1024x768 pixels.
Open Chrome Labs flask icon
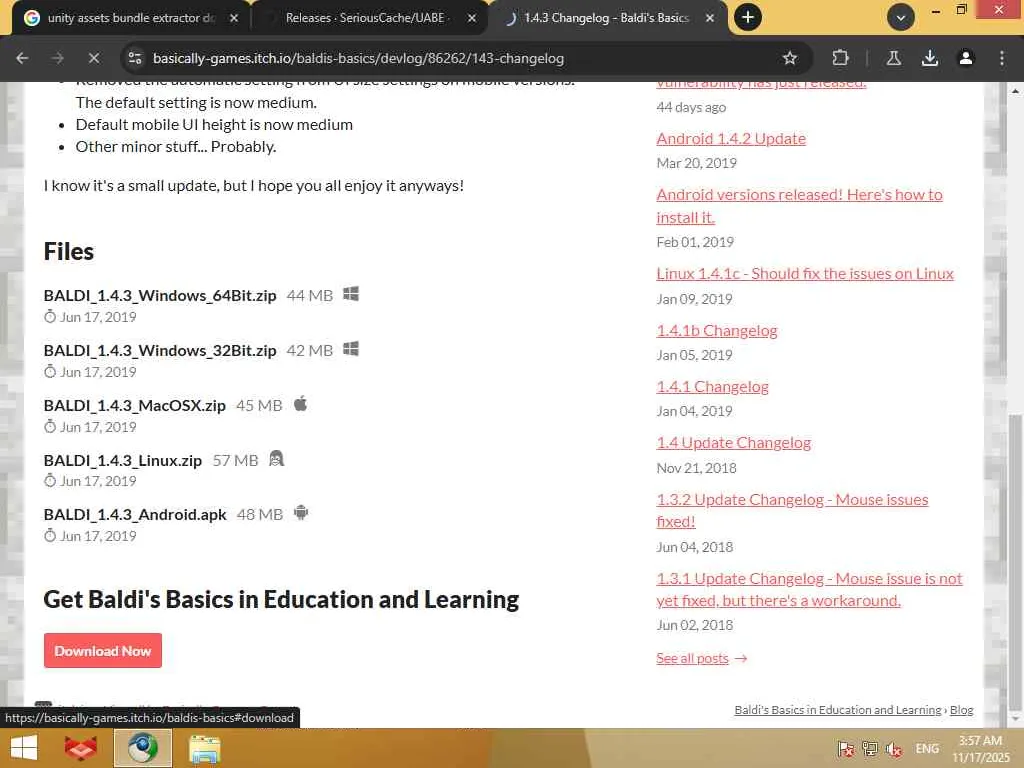pos(893,58)
